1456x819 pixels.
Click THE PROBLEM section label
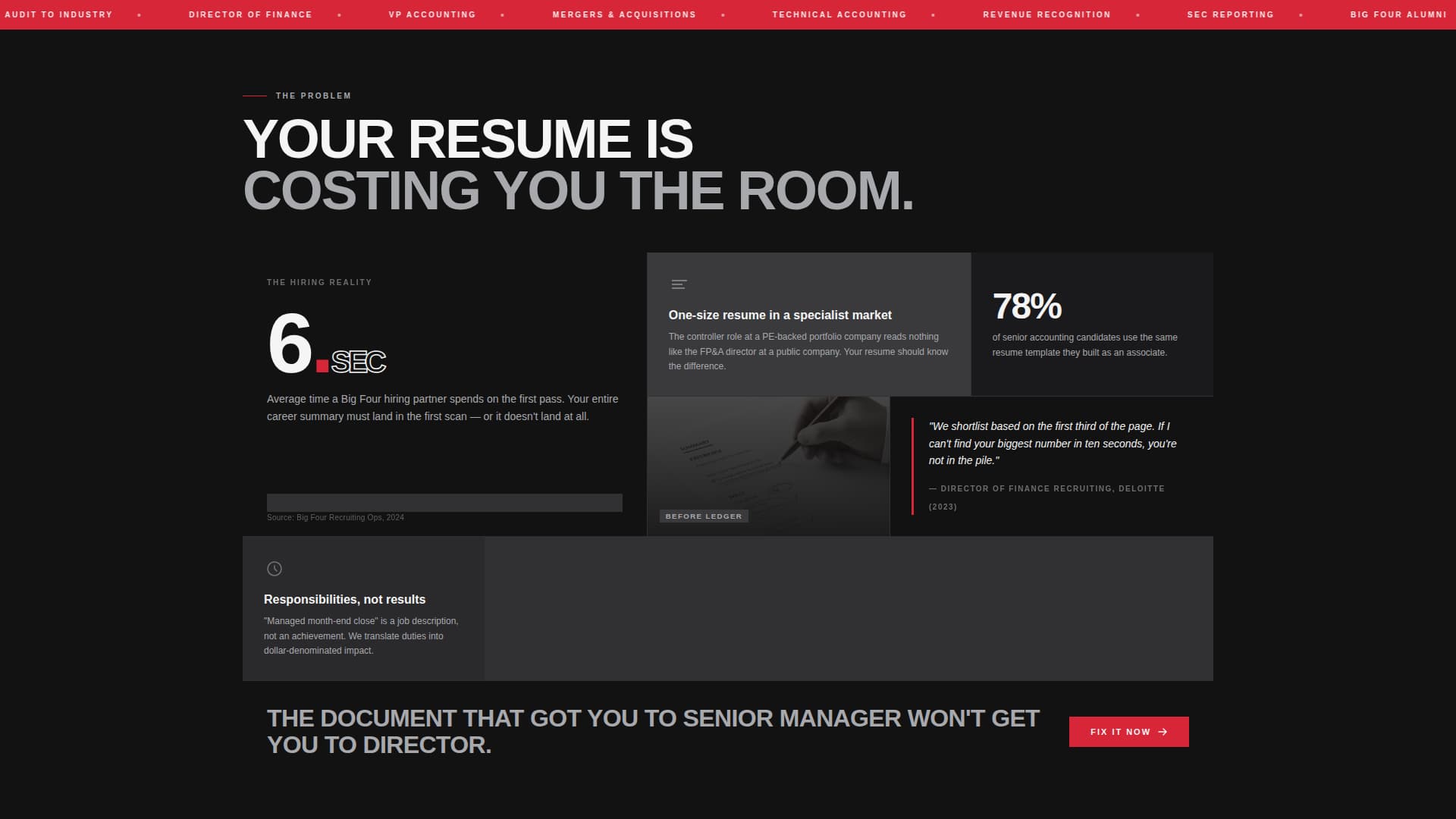(x=313, y=96)
